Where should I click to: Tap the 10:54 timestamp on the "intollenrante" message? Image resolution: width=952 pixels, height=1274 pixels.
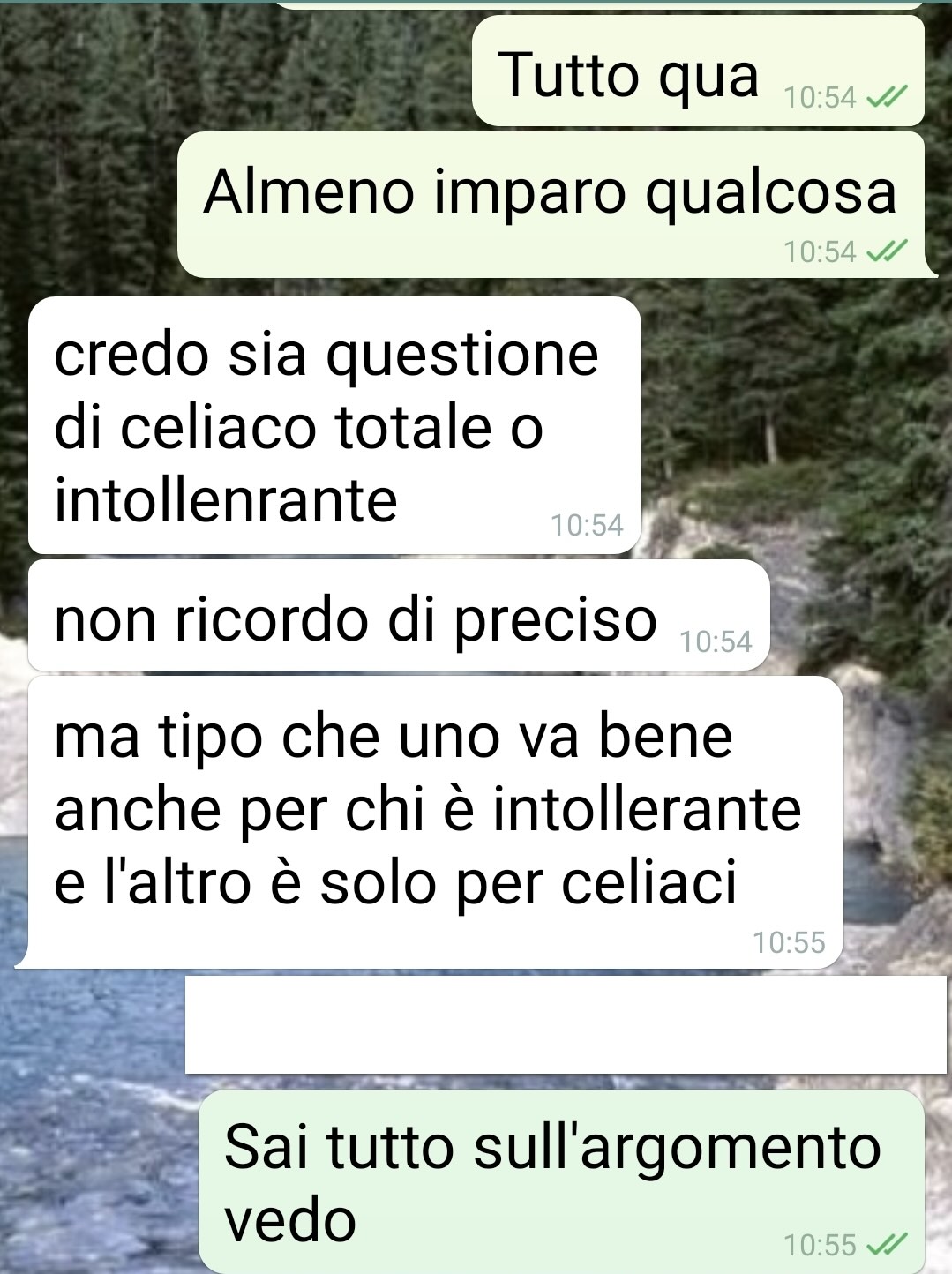pyautogui.click(x=587, y=526)
